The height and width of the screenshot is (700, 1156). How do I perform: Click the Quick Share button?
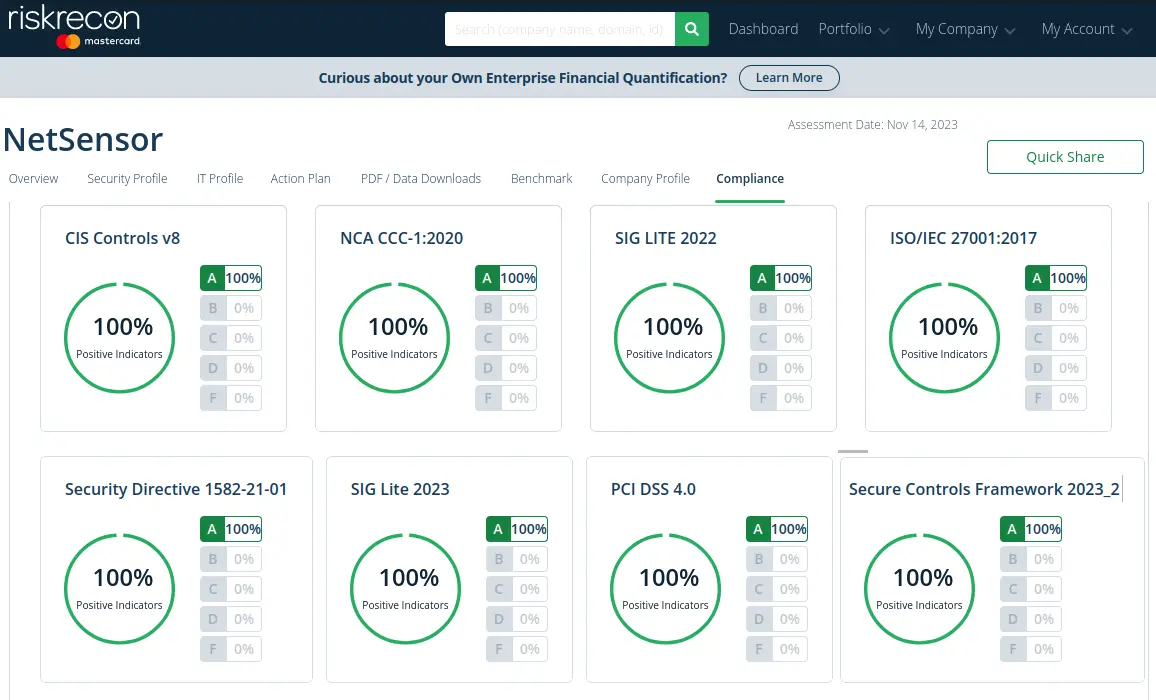click(1065, 157)
